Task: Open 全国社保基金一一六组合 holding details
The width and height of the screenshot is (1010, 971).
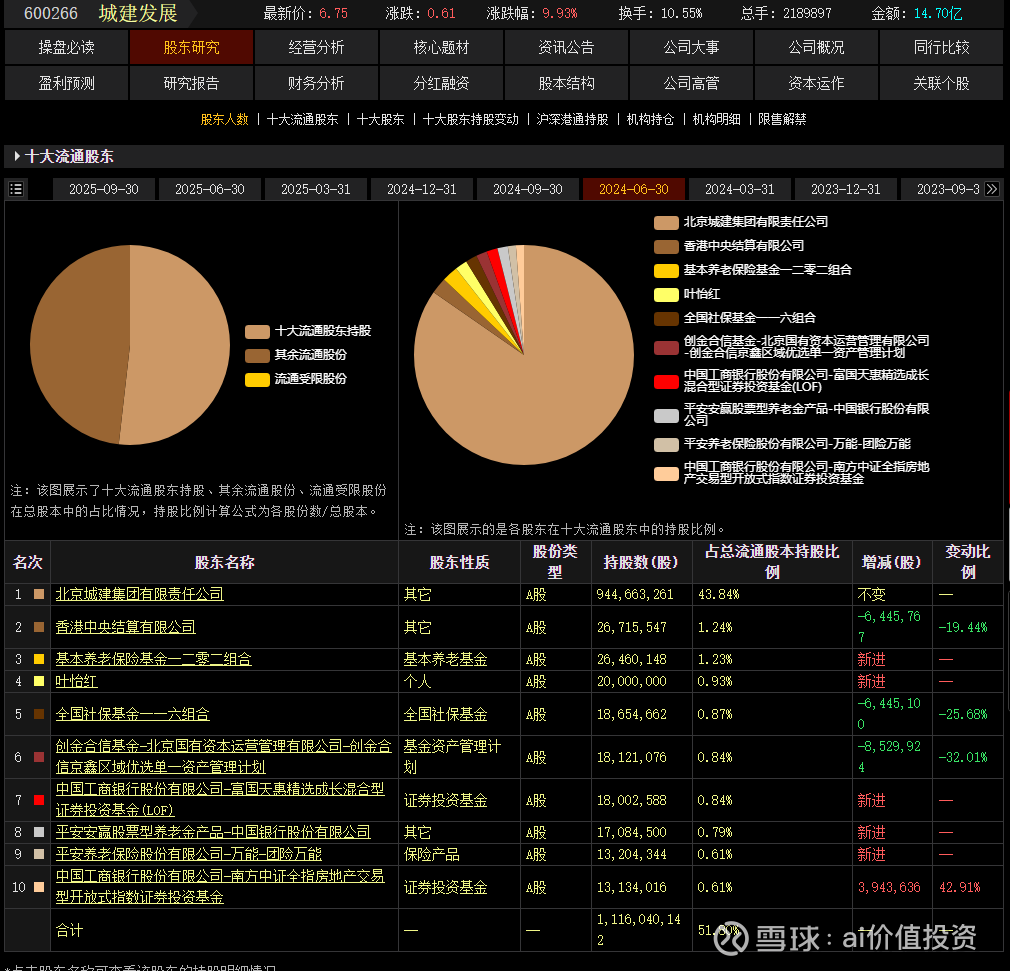Action: click(132, 714)
